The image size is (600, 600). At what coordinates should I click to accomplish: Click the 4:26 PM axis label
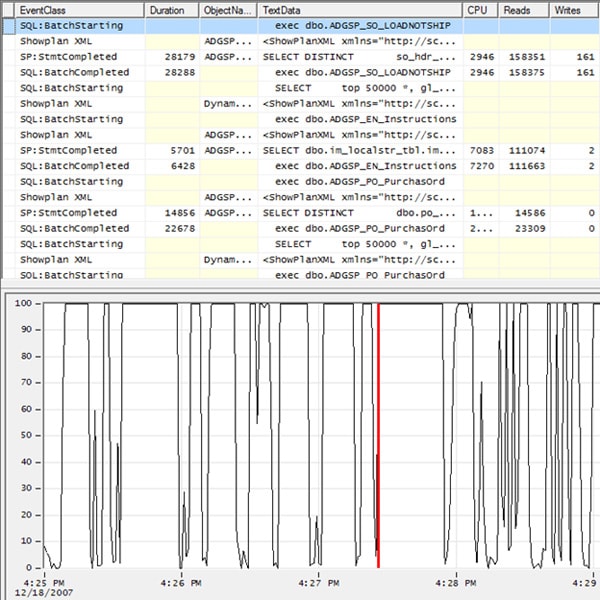(x=181, y=584)
